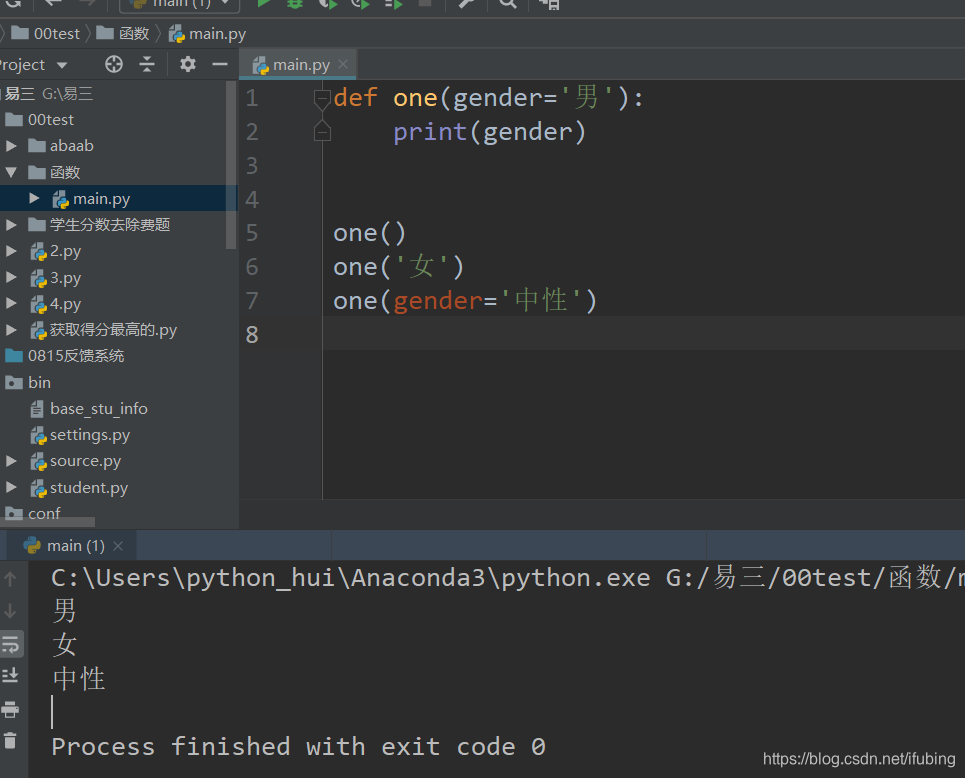Expand the 4.py node

click(x=11, y=303)
